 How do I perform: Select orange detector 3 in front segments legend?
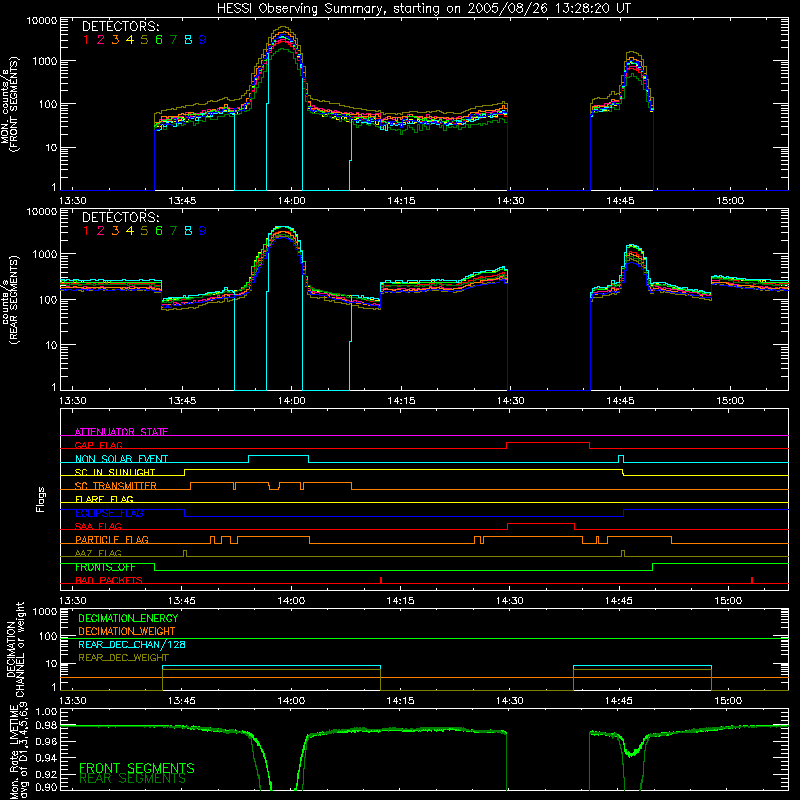(115, 40)
